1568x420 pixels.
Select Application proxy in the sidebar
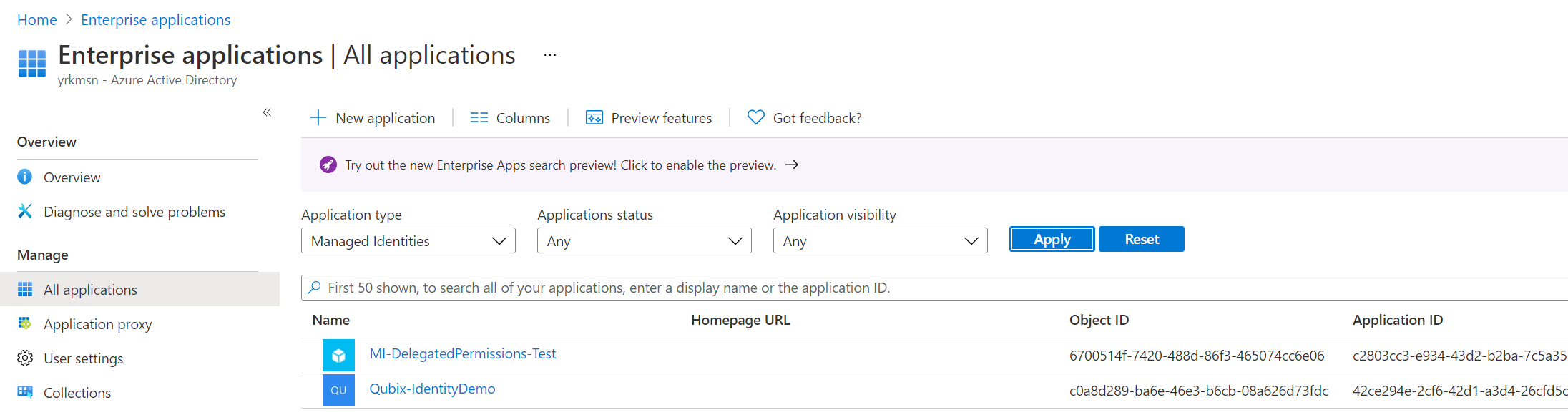[x=97, y=324]
